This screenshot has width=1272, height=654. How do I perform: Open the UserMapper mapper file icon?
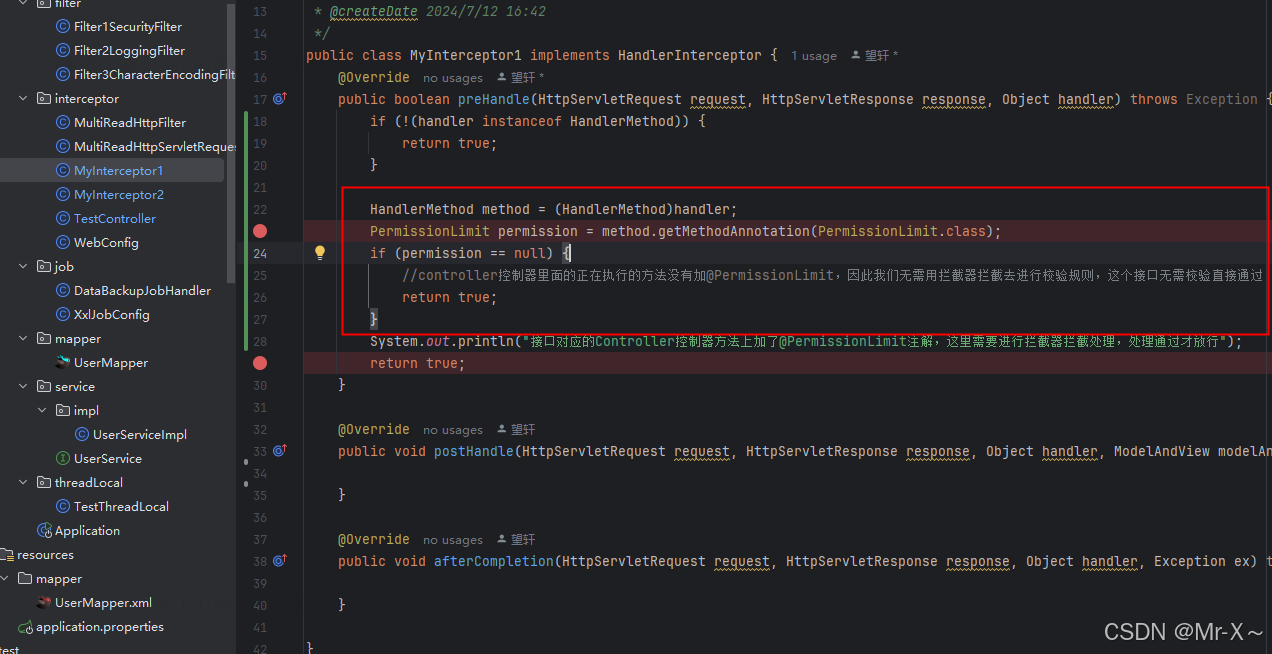click(63, 363)
